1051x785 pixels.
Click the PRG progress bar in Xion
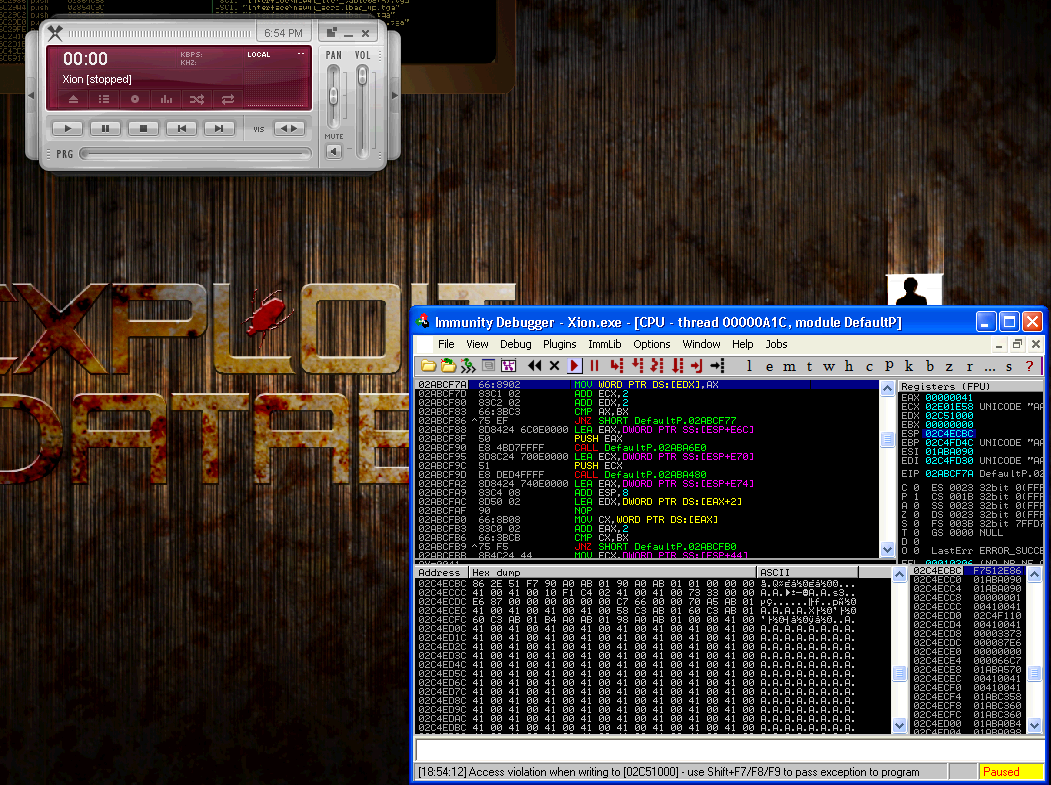(196, 154)
